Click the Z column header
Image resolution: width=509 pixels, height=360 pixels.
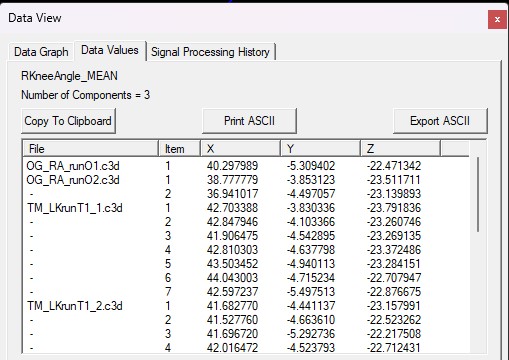point(400,148)
